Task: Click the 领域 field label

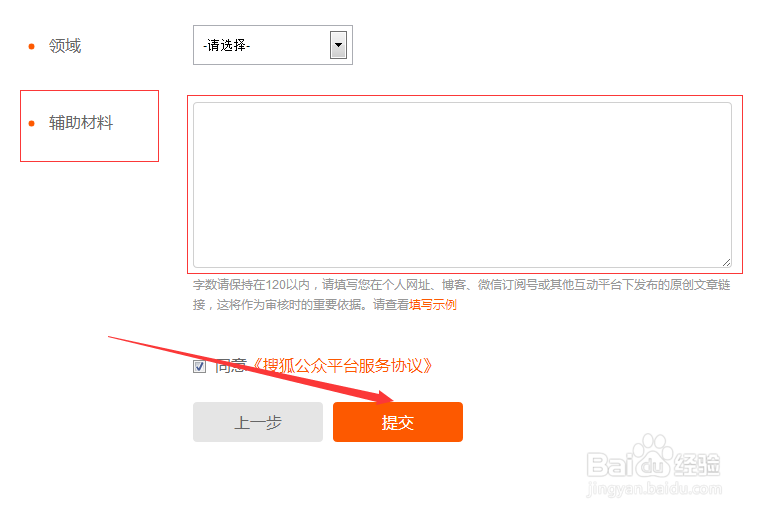Action: pyautogui.click(x=65, y=46)
